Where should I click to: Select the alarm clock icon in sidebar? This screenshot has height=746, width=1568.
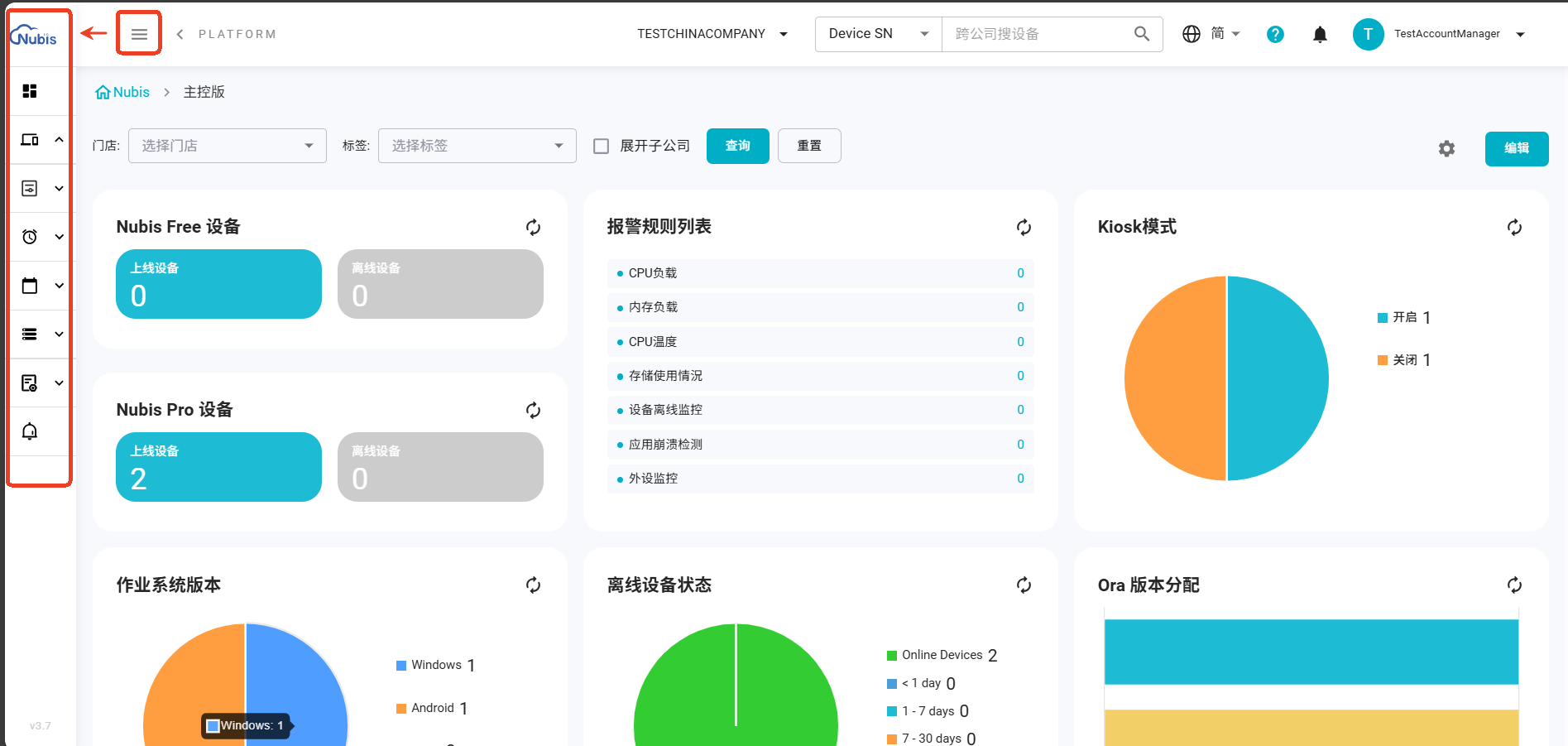(30, 237)
